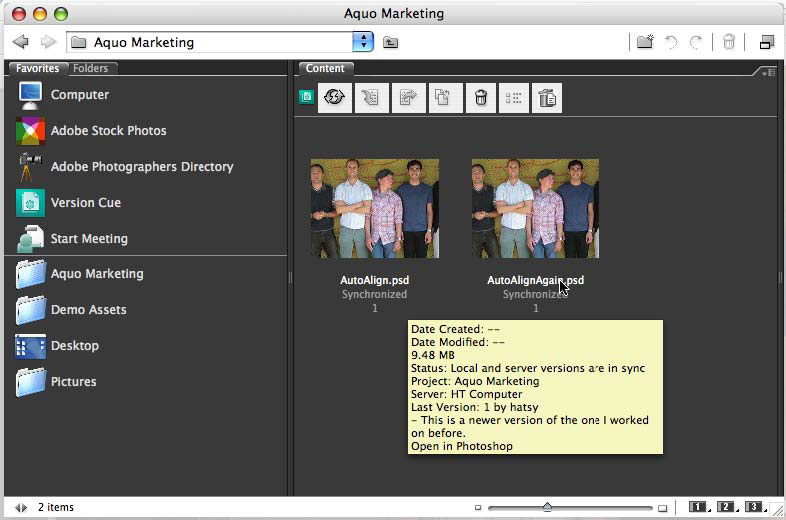
Task: Switch to the Folders tab
Action: 91,68
